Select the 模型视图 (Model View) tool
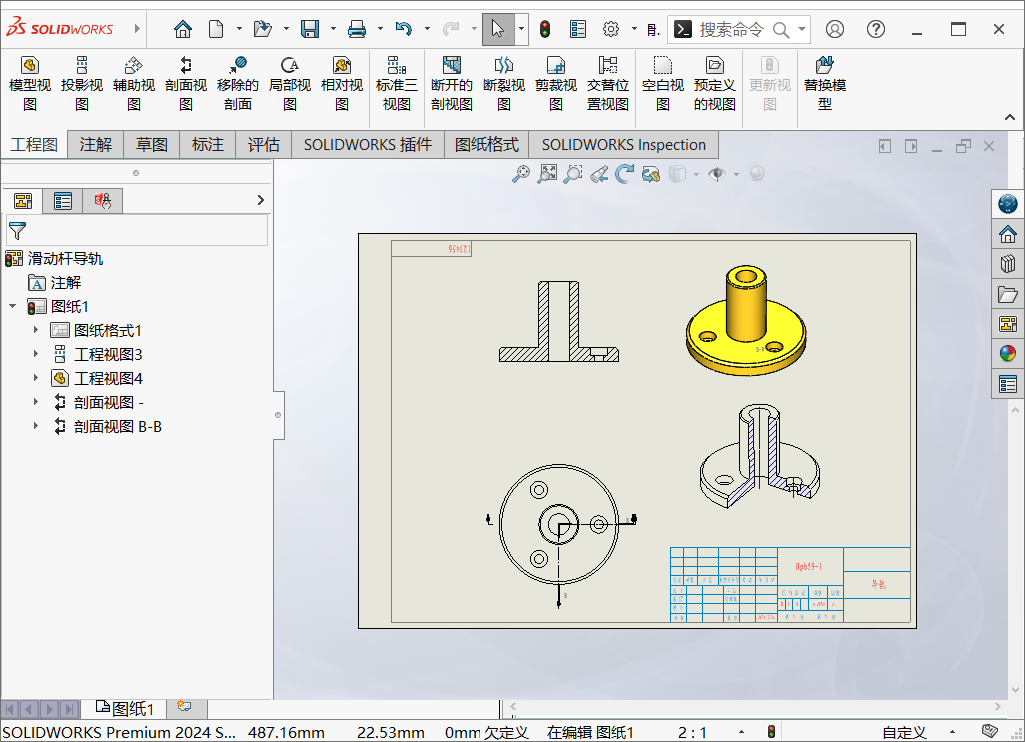Image resolution: width=1025 pixels, height=742 pixels. pyautogui.click(x=29, y=82)
